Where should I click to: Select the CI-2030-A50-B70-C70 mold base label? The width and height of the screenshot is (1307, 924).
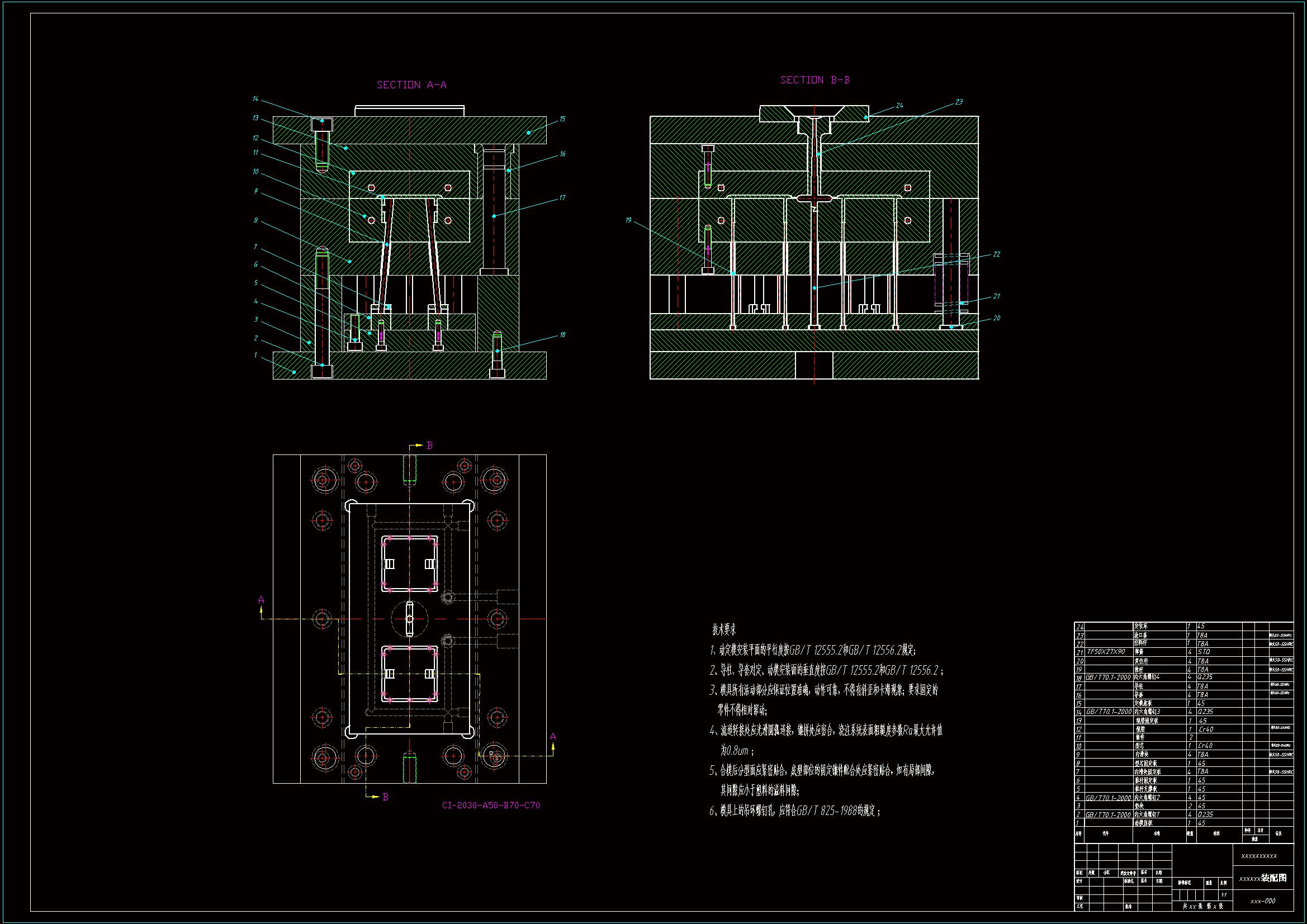coord(491,805)
